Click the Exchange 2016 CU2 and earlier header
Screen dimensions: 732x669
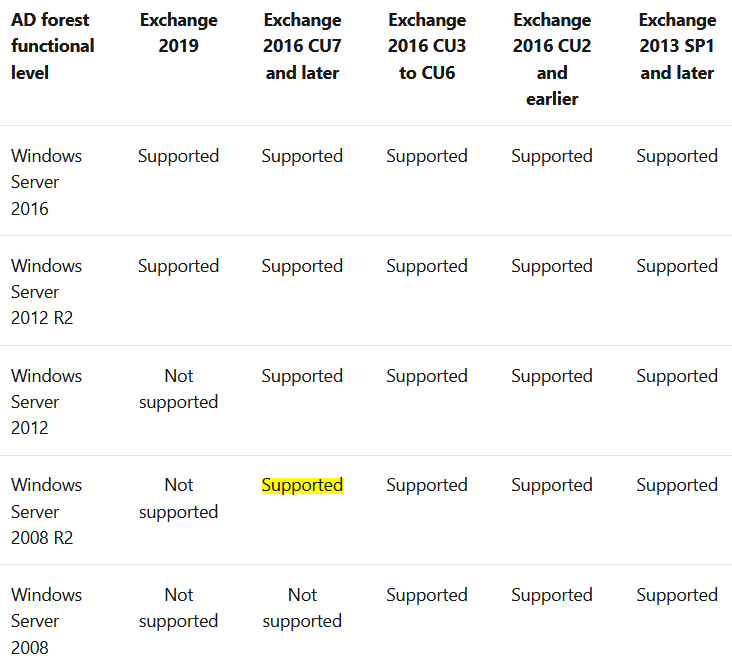coord(552,59)
